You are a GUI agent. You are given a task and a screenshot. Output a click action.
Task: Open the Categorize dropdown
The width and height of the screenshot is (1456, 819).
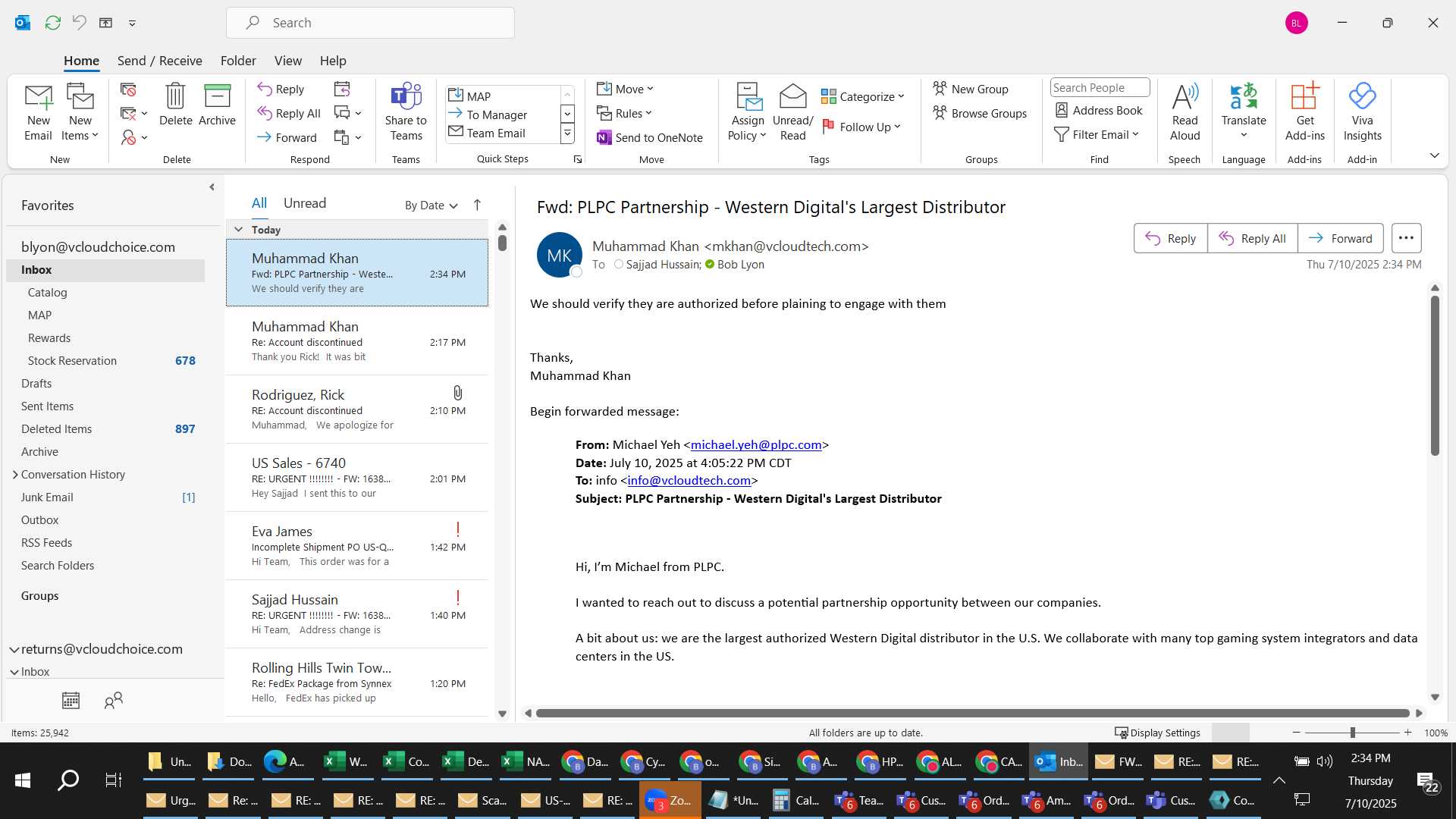(863, 96)
